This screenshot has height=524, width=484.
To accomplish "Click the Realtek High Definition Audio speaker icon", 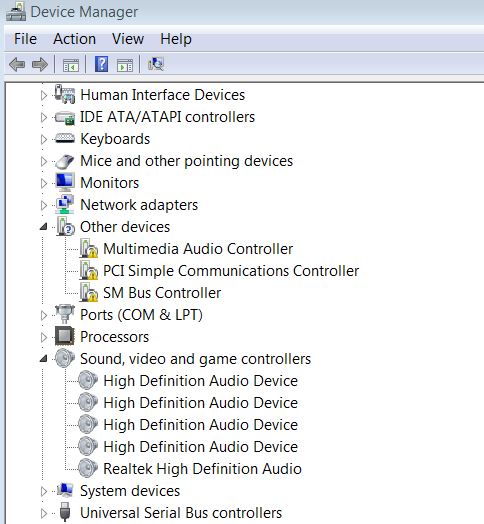I will tap(88, 468).
